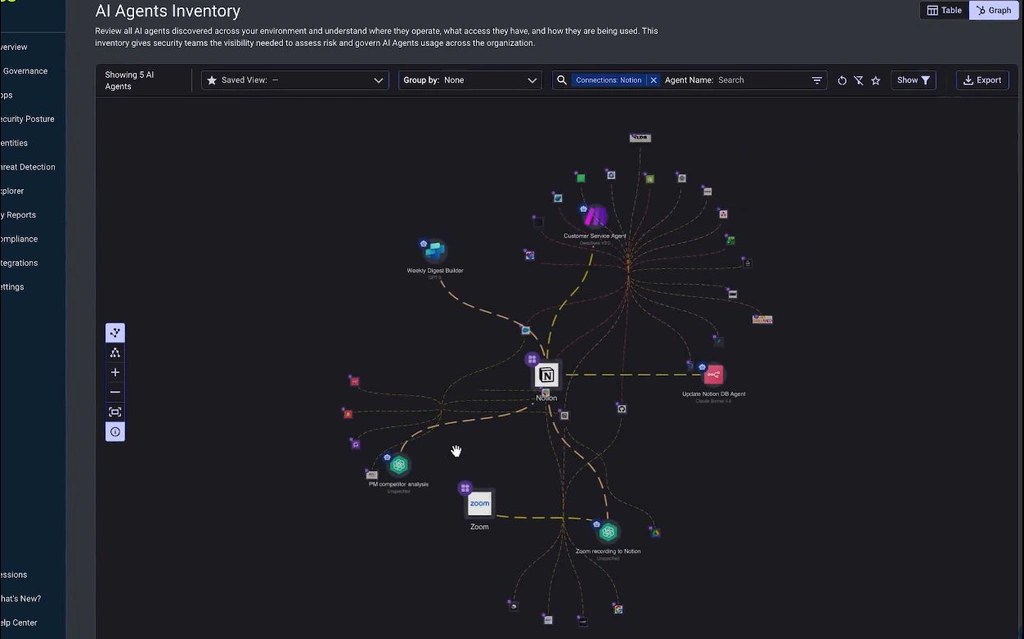1024x639 pixels.
Task: Remove the Connections: Notion filter chip
Action: click(653, 80)
